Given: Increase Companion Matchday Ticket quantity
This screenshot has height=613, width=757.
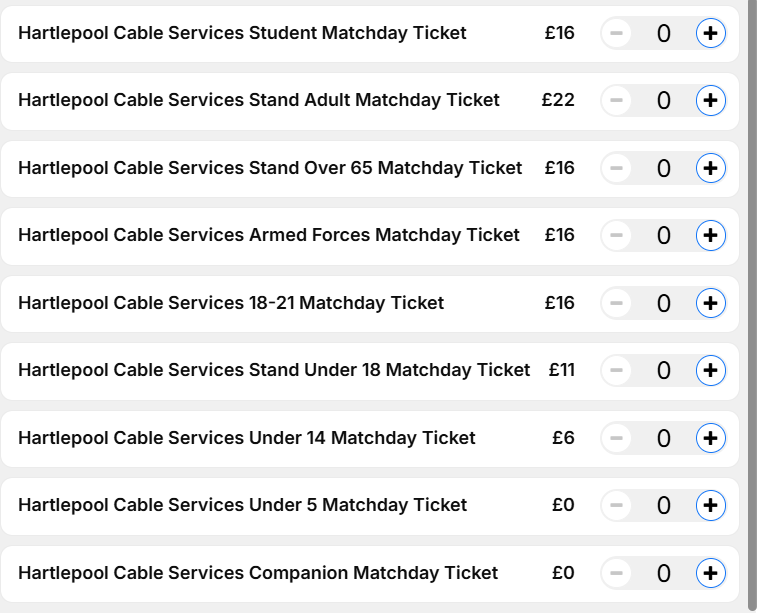Looking at the screenshot, I should coord(710,572).
